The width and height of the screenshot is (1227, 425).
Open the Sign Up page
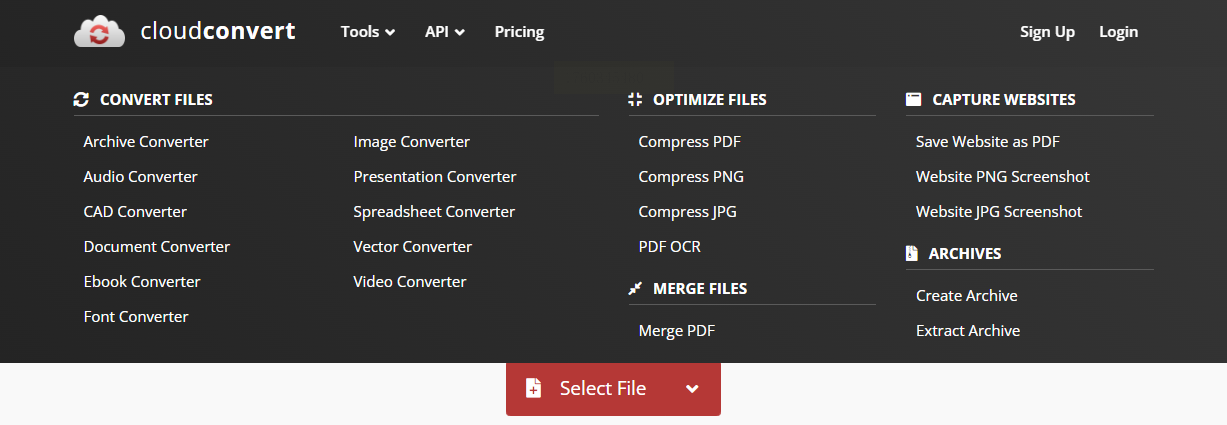[1047, 32]
